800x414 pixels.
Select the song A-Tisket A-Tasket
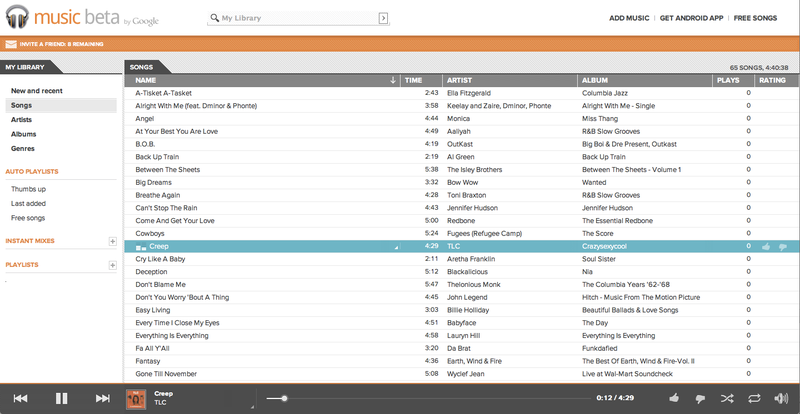pyautogui.click(x=164, y=93)
